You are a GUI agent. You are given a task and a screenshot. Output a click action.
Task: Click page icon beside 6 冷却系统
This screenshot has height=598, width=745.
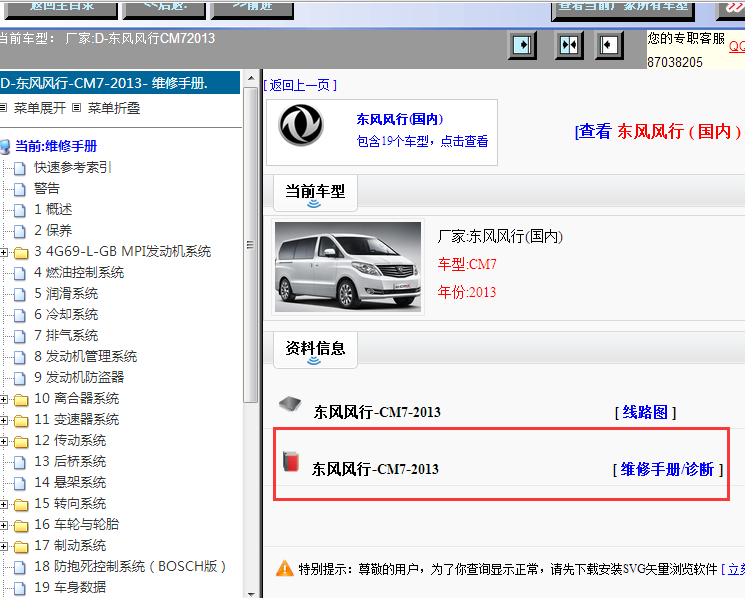[20, 314]
